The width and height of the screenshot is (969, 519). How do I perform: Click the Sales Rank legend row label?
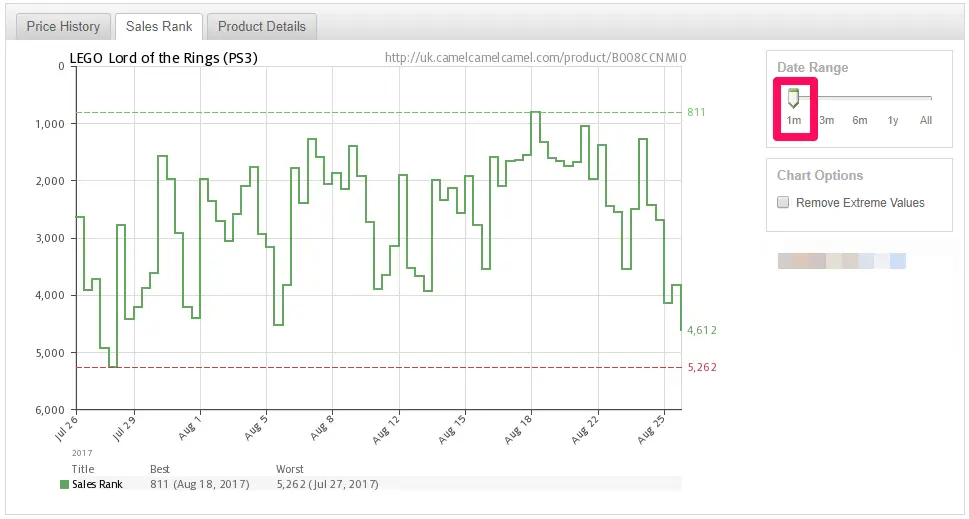tap(98, 484)
